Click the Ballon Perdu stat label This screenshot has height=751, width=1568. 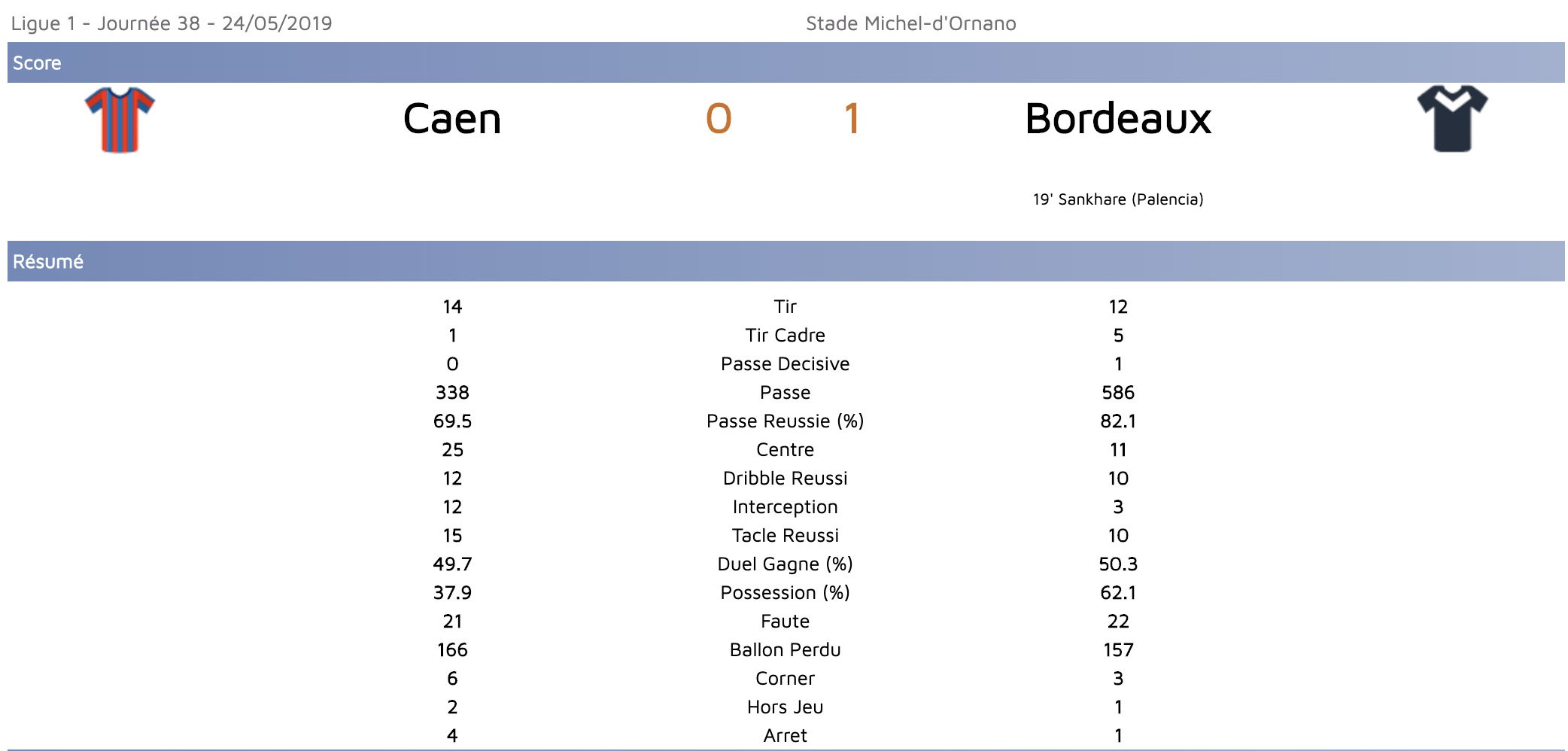pyautogui.click(x=785, y=650)
